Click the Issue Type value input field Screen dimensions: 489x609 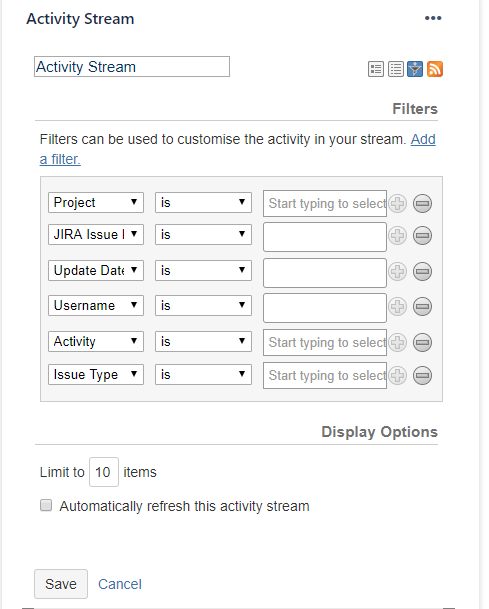pos(325,375)
